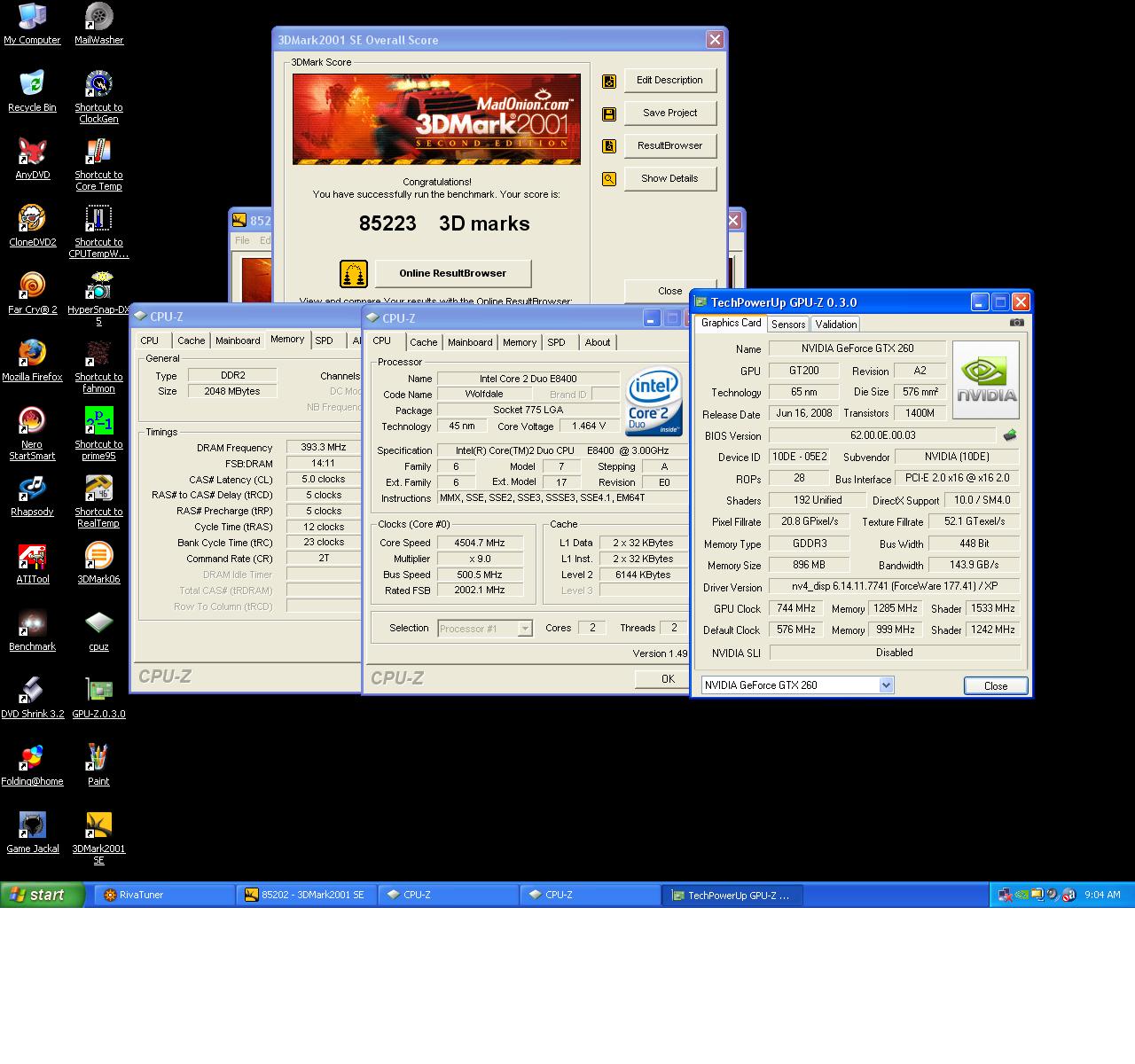Click the GPU-Z BIOS save chip icon

click(1009, 435)
